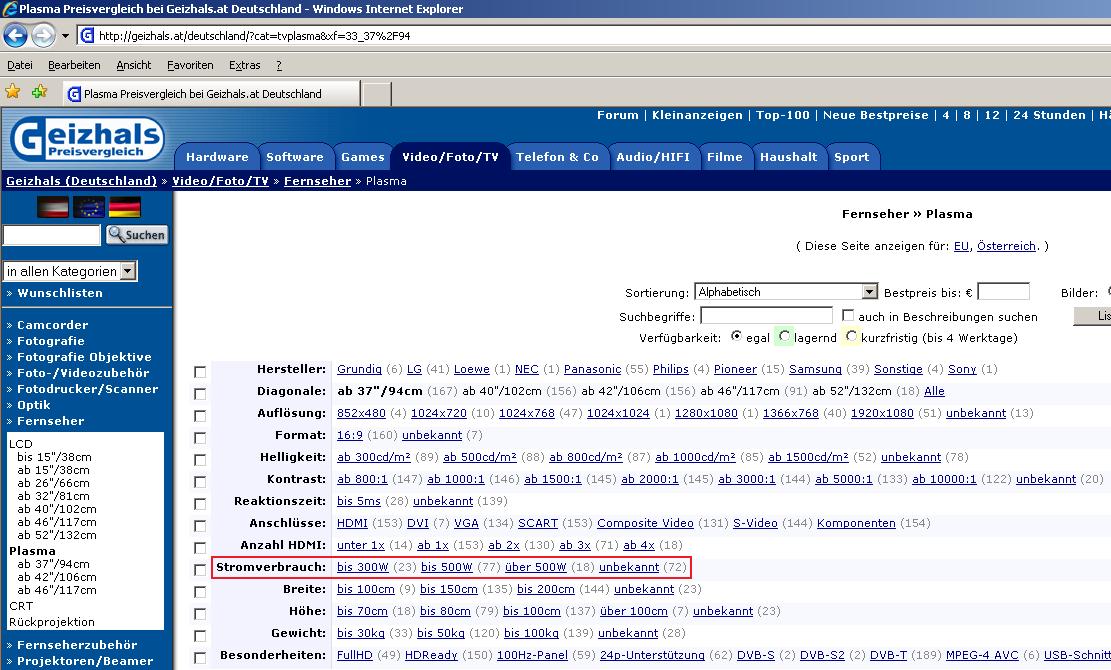
Task: Open the Kleinanzeigen header link
Action: pos(697,115)
